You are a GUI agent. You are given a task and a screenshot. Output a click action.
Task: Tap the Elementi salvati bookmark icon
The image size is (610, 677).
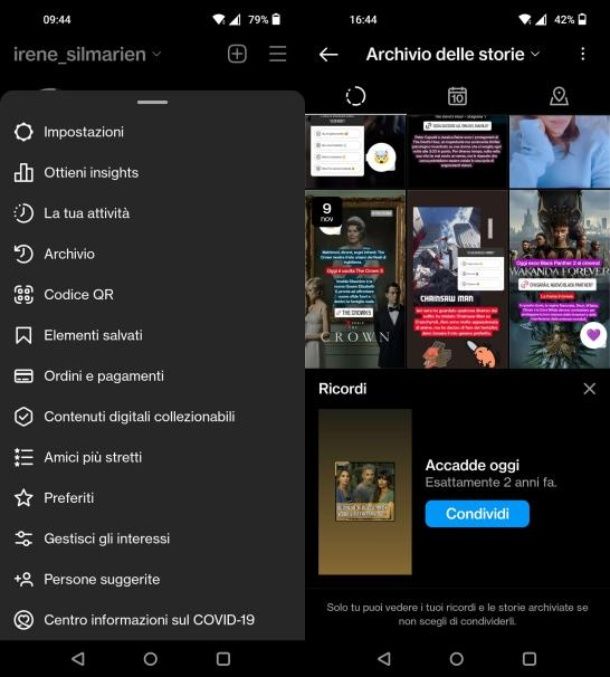pos(23,335)
